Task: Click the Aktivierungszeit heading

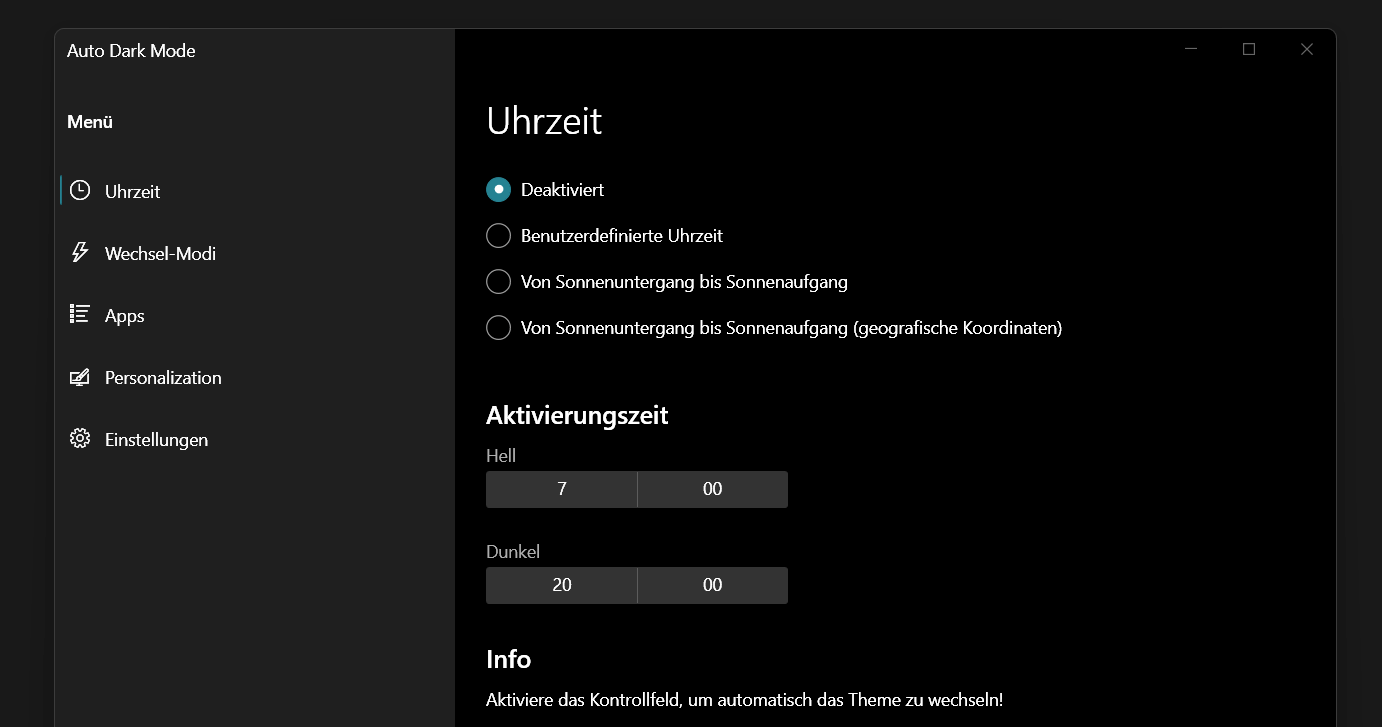Action: click(x=577, y=415)
